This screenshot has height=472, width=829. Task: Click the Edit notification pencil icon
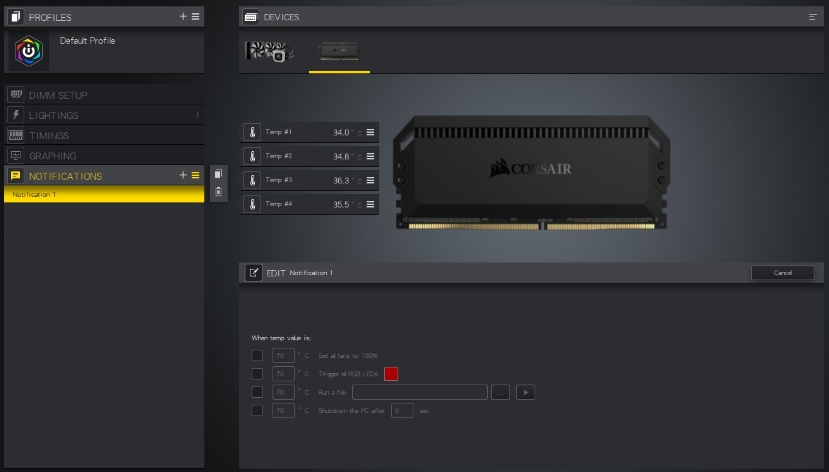click(x=253, y=273)
